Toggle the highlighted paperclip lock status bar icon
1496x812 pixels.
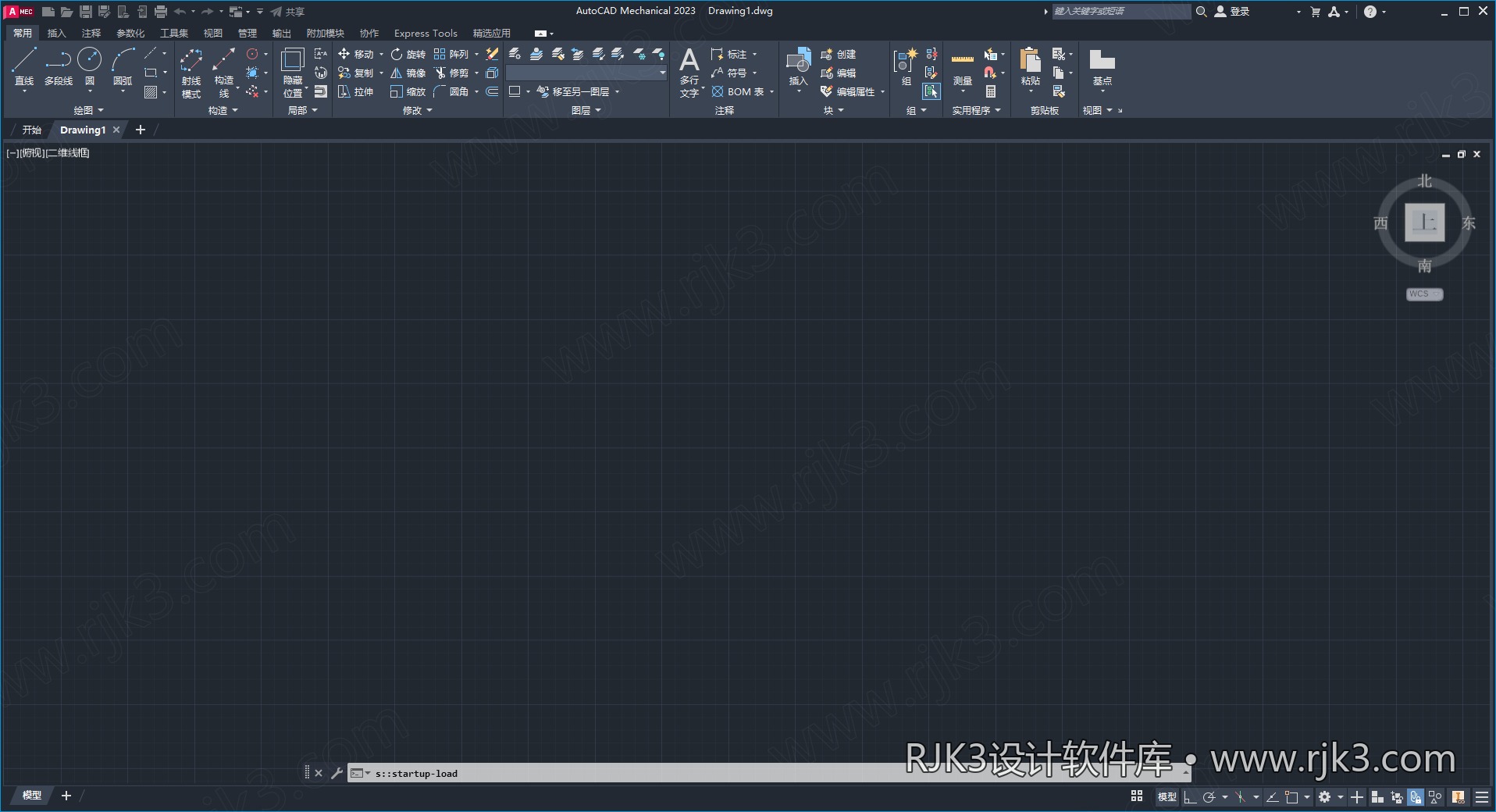click(1416, 797)
